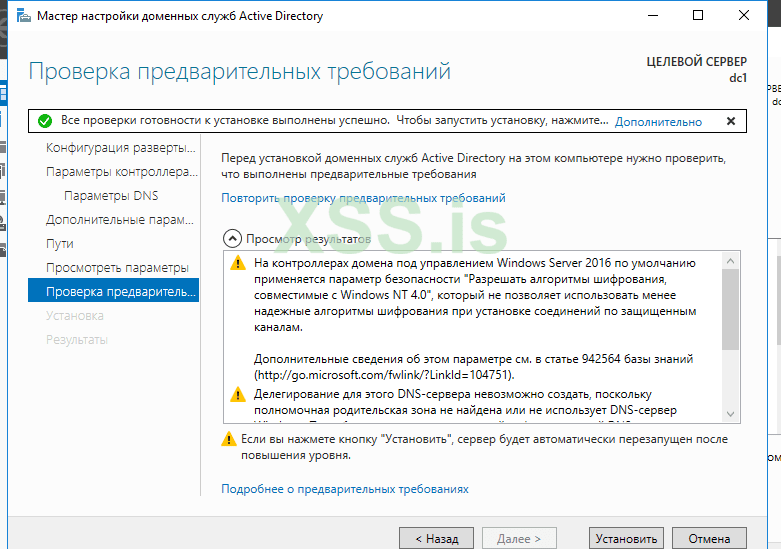Open Подробнее о предварительных требованиях link

coord(345,489)
